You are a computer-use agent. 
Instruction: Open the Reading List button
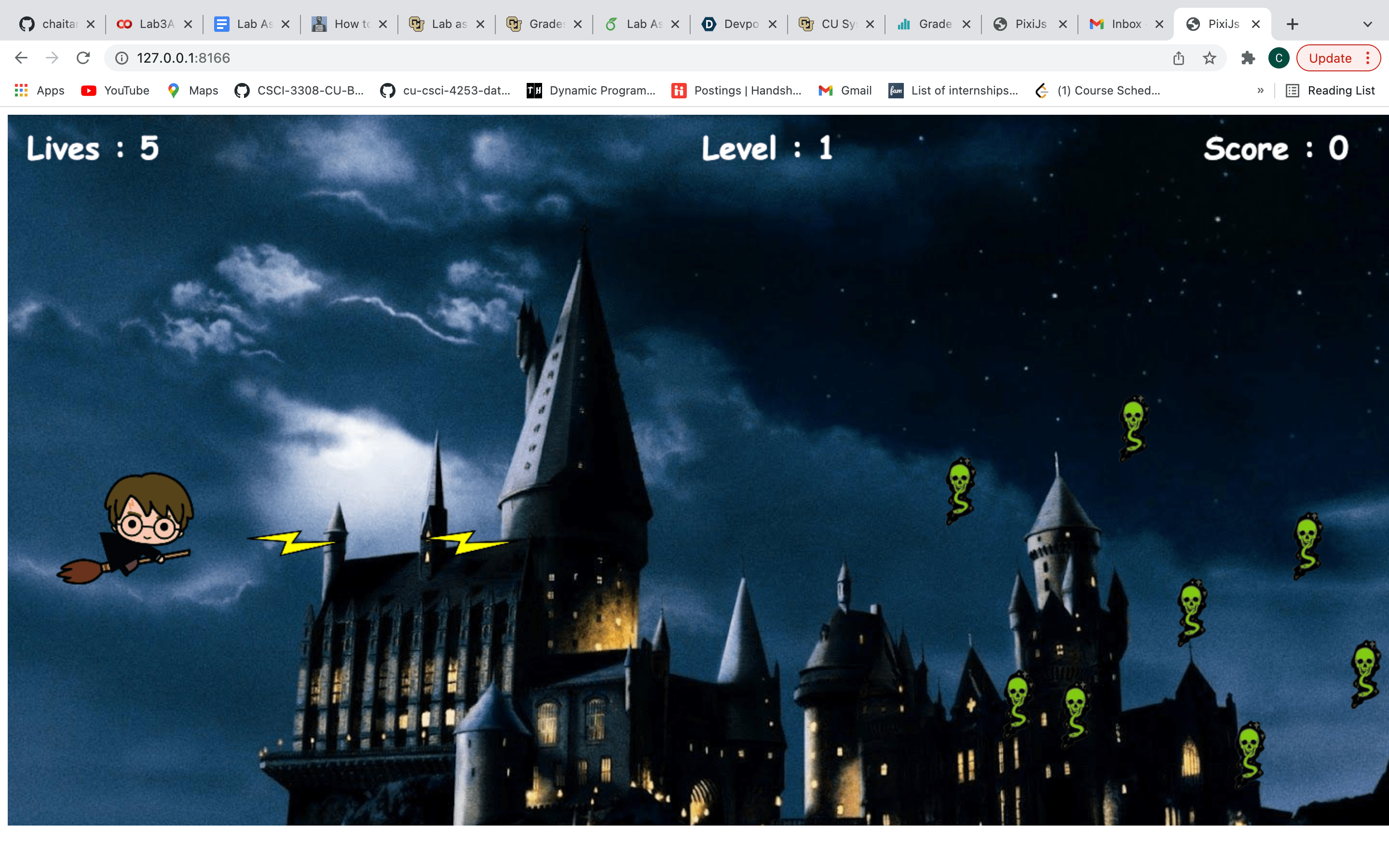(1330, 91)
